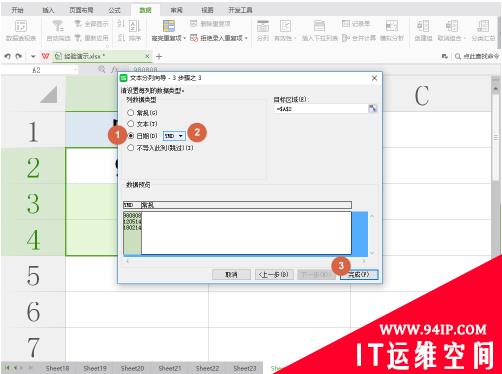This screenshot has height=374, width=502.
Task: Open the 视图 ribbon tab
Action: 207,10
